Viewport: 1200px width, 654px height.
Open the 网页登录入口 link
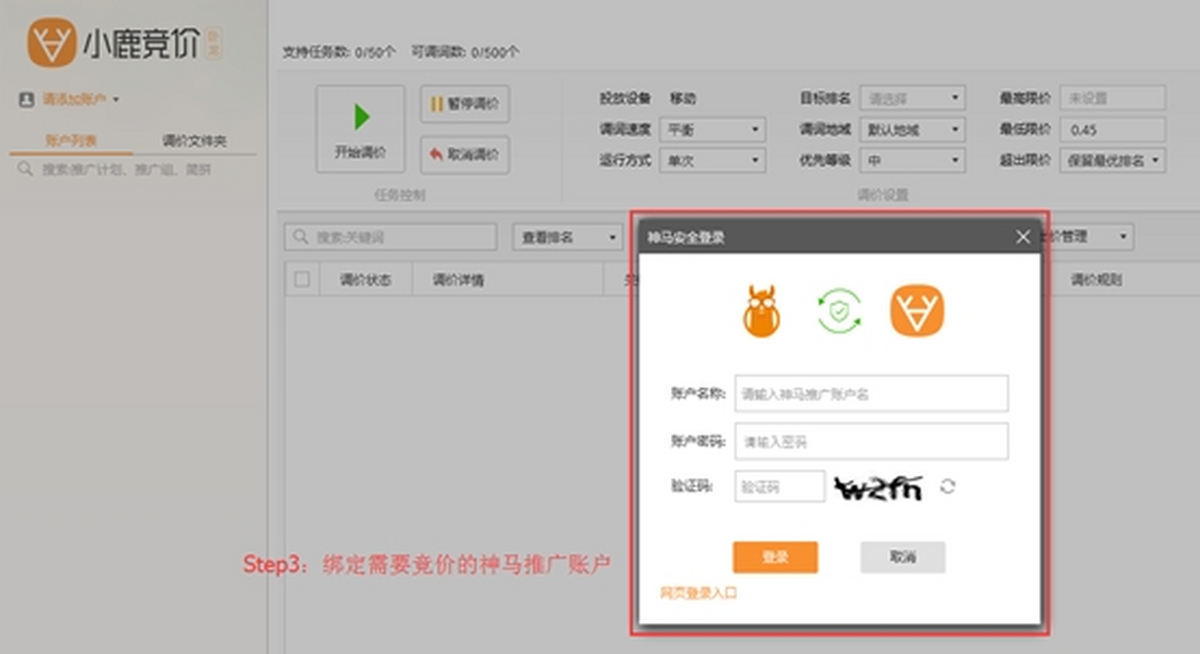[x=698, y=593]
